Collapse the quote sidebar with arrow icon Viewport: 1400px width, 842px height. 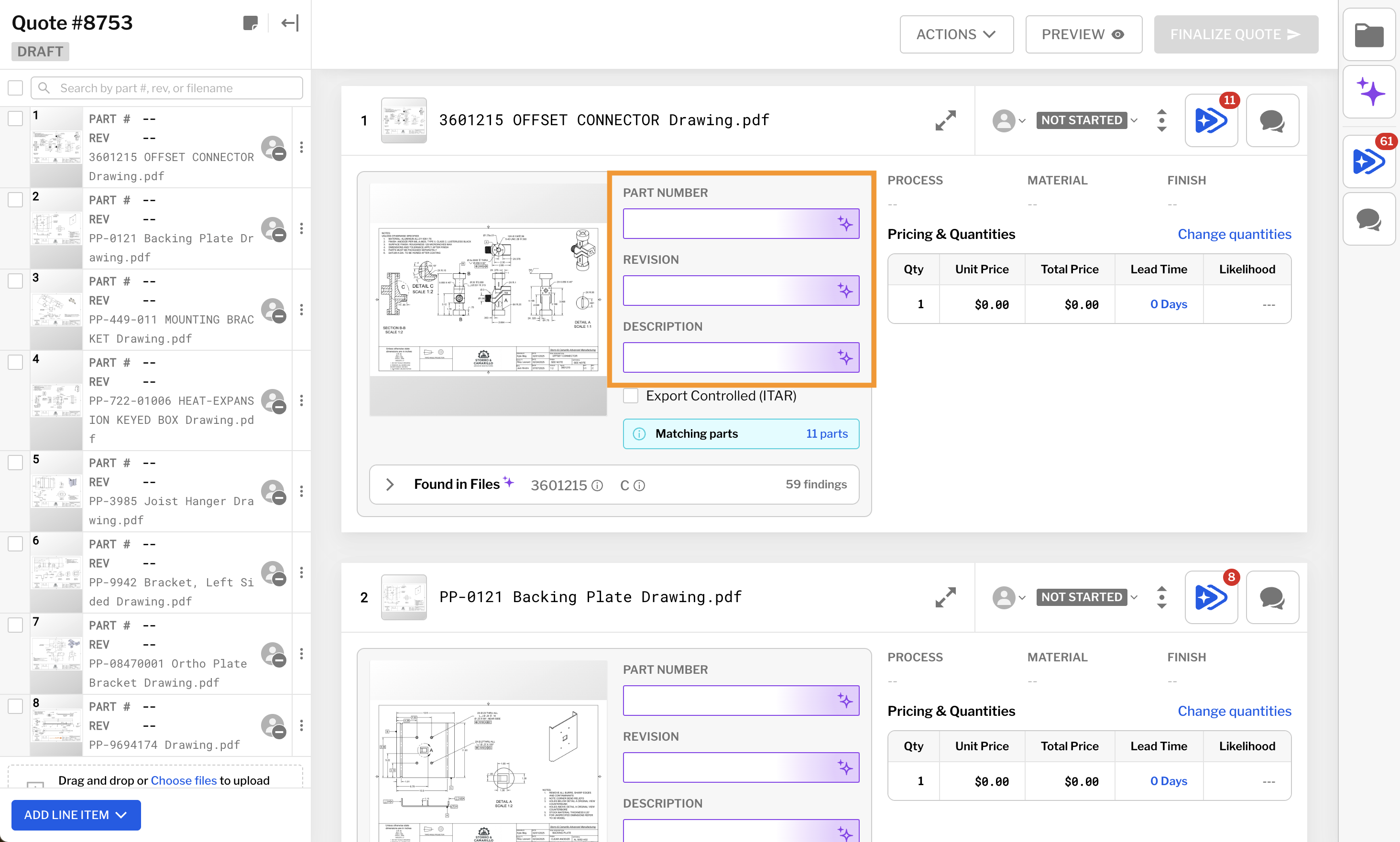click(x=290, y=23)
